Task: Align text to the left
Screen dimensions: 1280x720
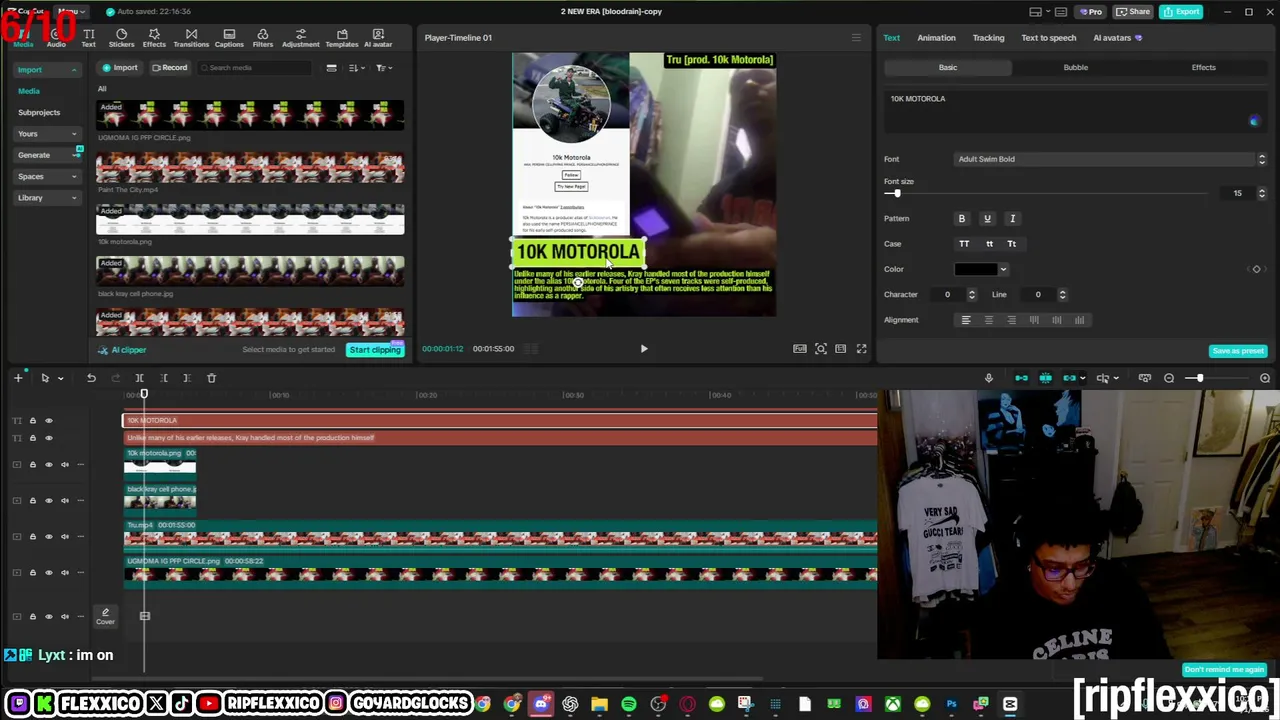Action: [966, 320]
